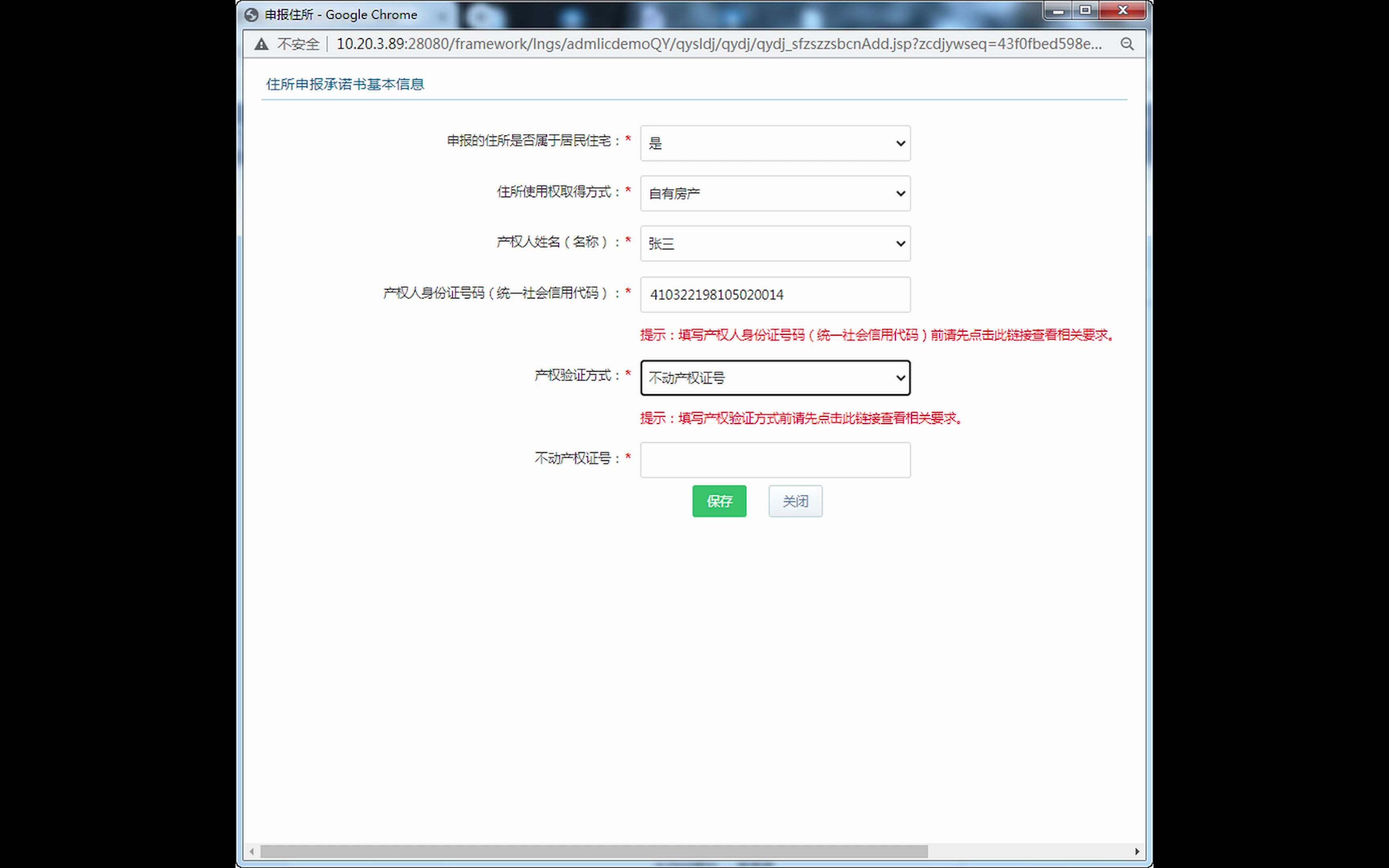Click the green 保存 button
Image resolution: width=1389 pixels, height=868 pixels.
click(719, 501)
